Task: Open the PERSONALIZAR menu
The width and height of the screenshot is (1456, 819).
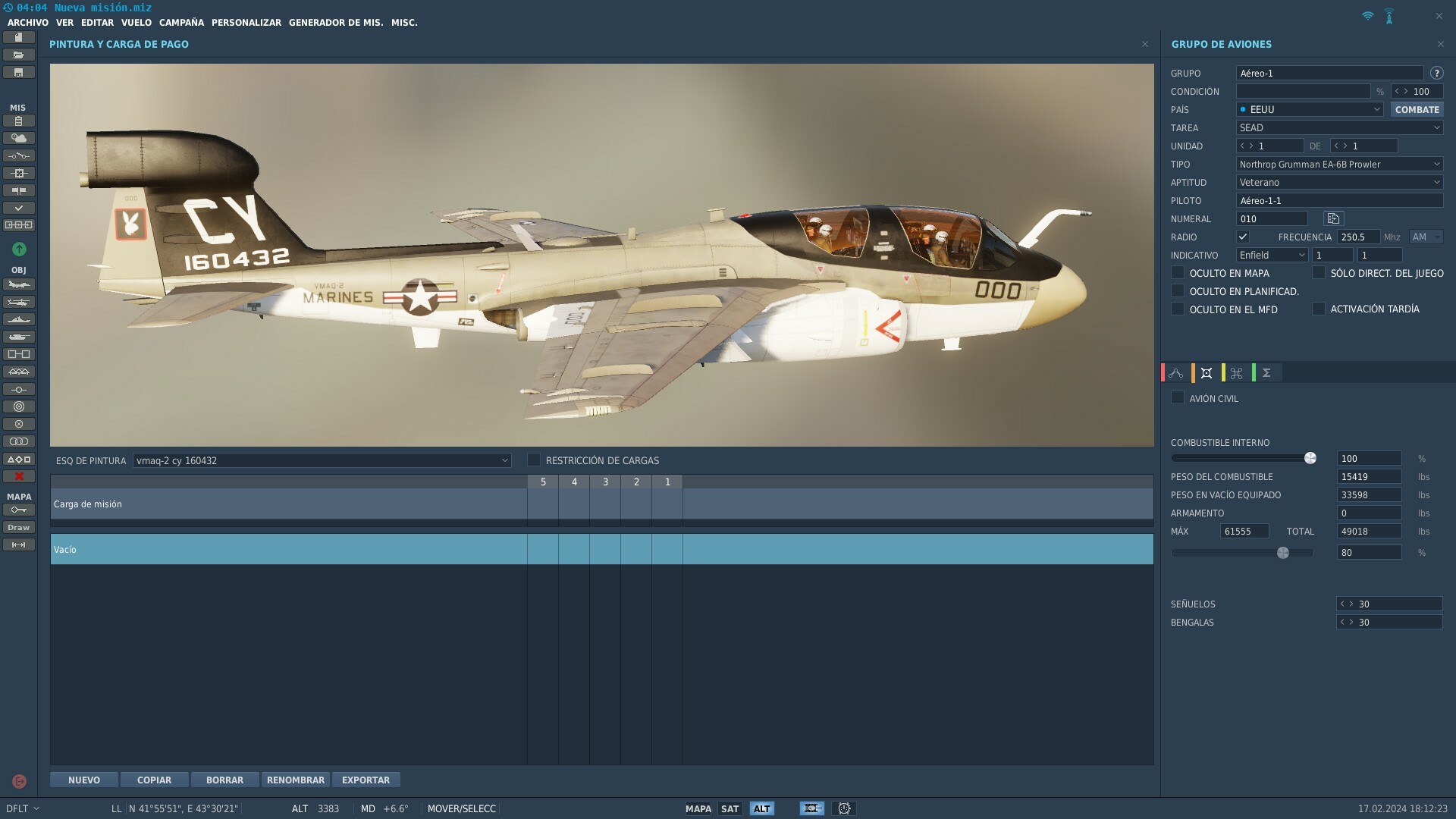Action: pyautogui.click(x=246, y=23)
